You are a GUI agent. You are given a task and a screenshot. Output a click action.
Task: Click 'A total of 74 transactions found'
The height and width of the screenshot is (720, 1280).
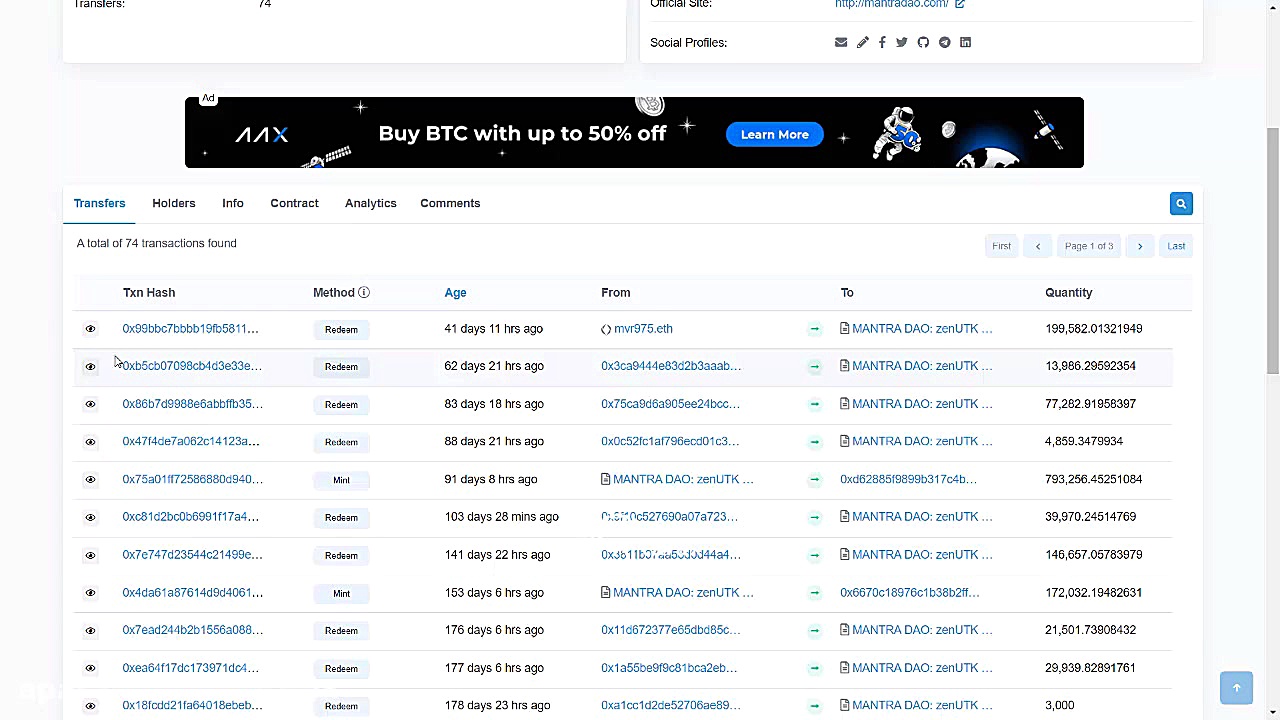tap(157, 243)
